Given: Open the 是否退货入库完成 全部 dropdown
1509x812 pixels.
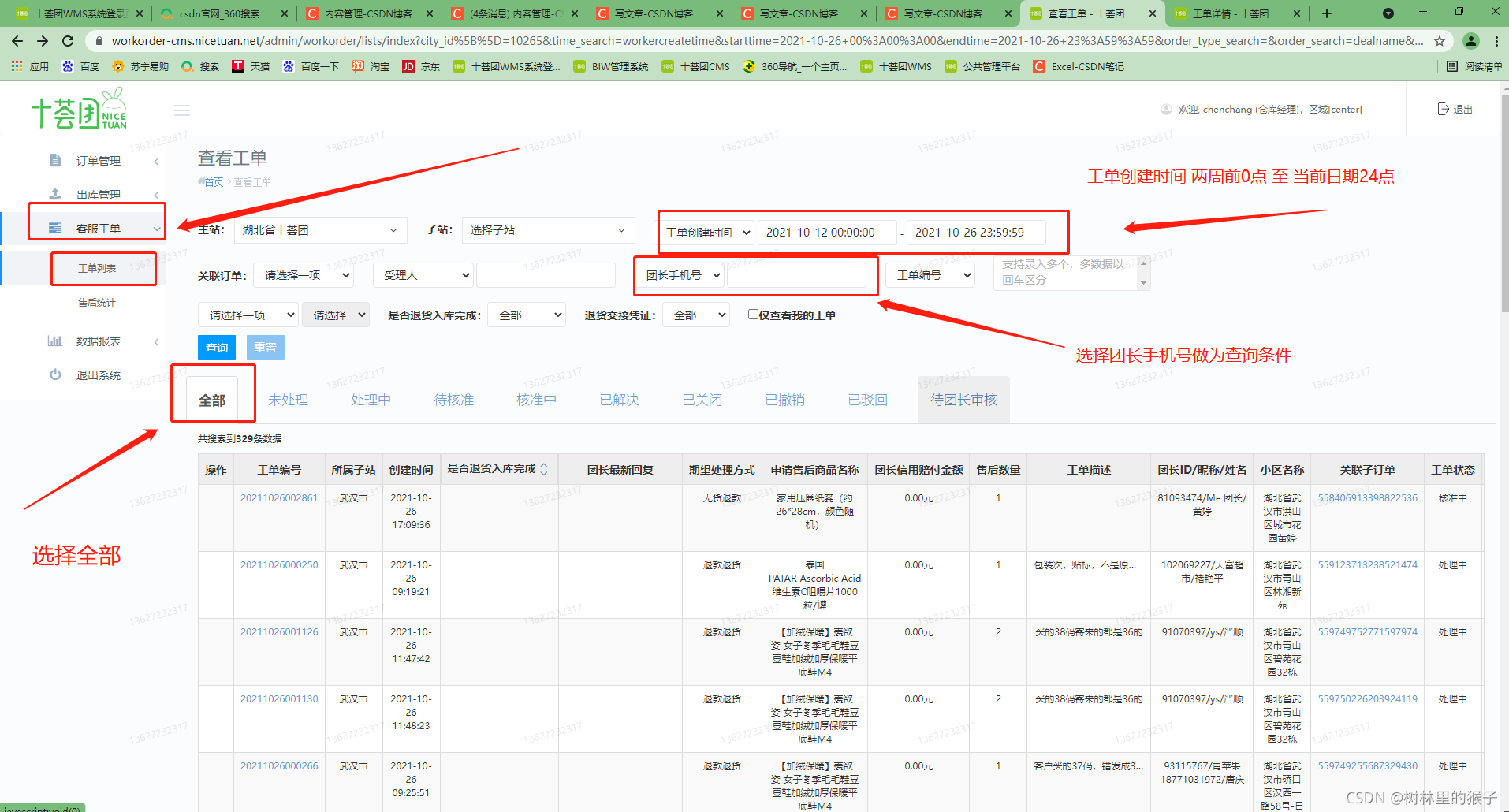Looking at the screenshot, I should tap(527, 315).
